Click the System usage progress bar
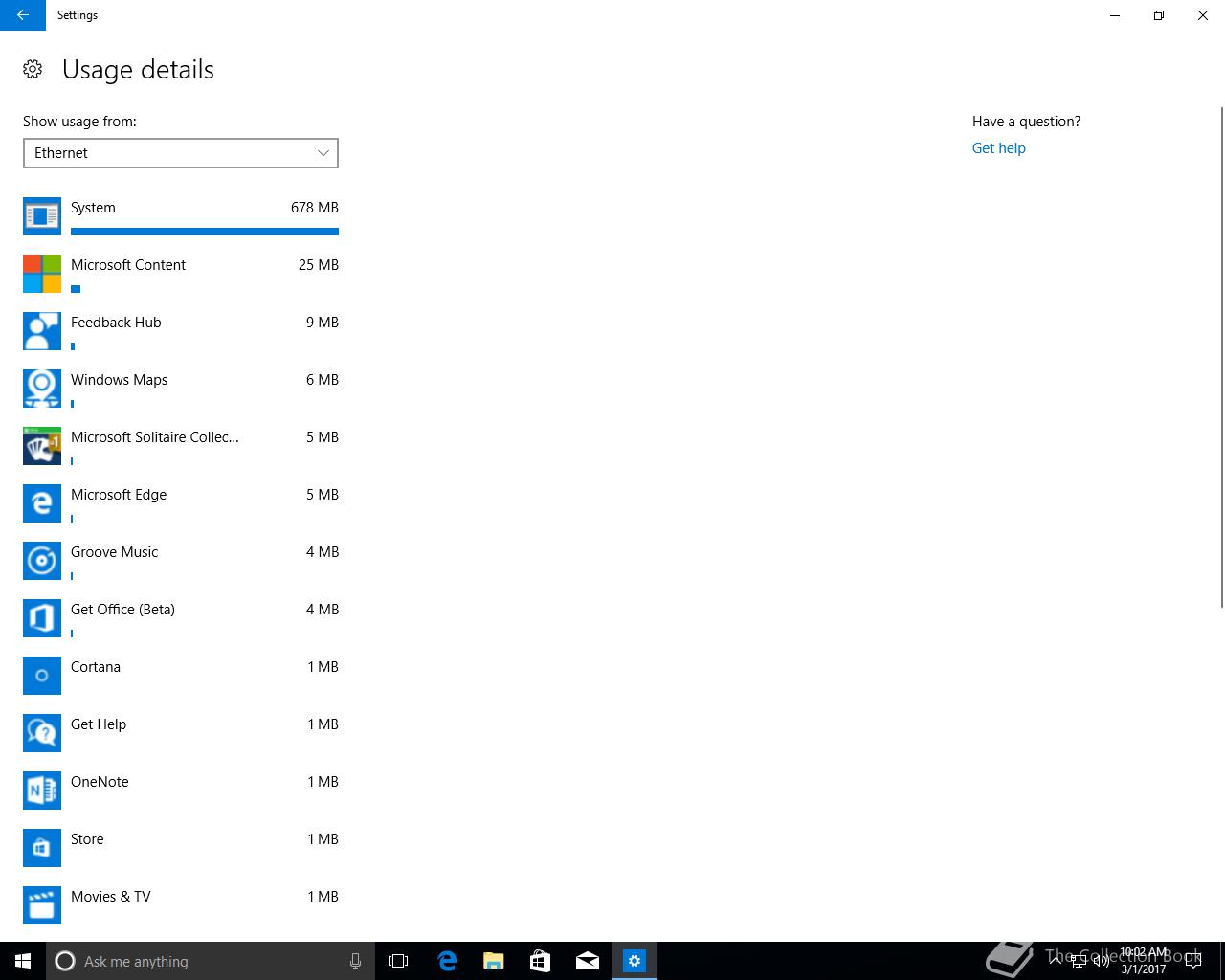Viewport: 1225px width, 980px height. [x=205, y=232]
